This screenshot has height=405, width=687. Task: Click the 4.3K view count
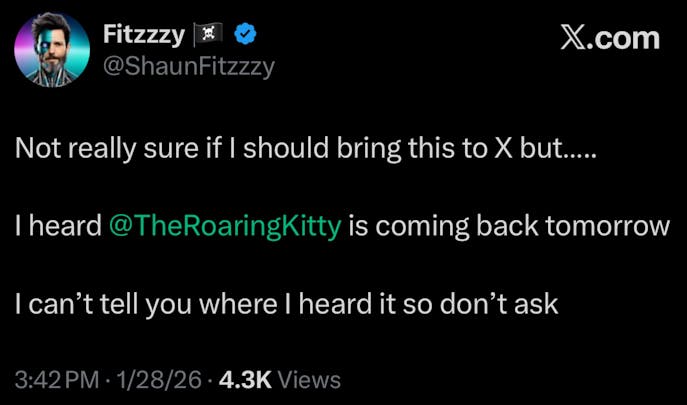(x=241, y=380)
